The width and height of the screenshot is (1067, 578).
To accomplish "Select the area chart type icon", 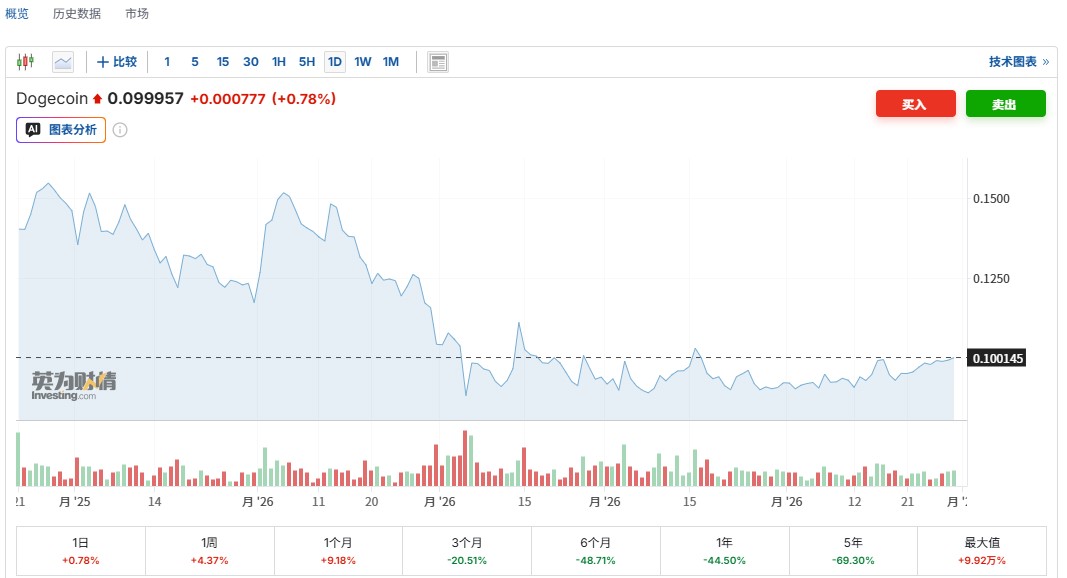I will 63,62.
